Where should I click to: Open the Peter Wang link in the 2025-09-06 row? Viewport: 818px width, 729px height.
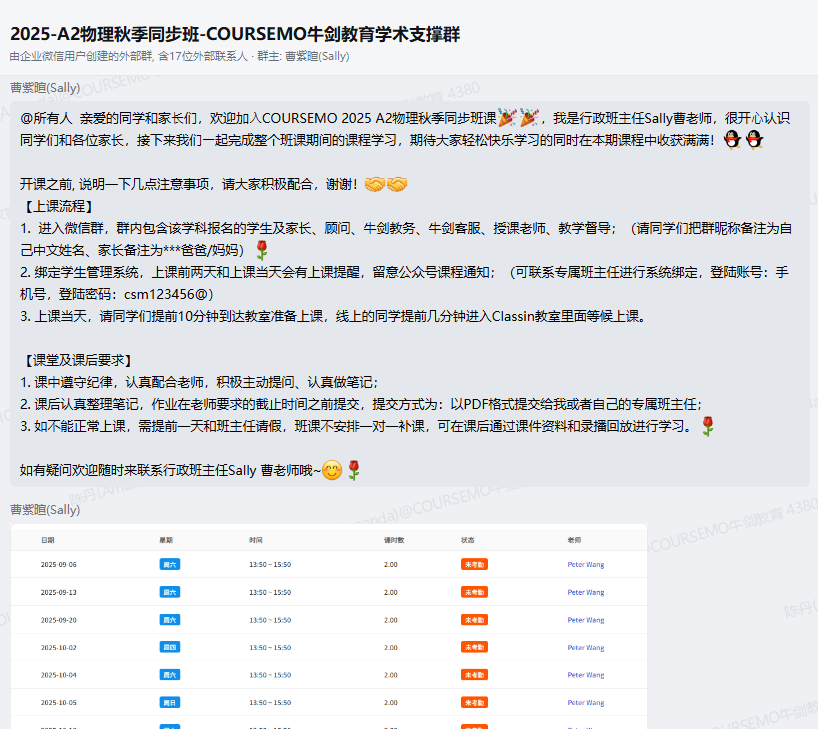click(x=586, y=565)
